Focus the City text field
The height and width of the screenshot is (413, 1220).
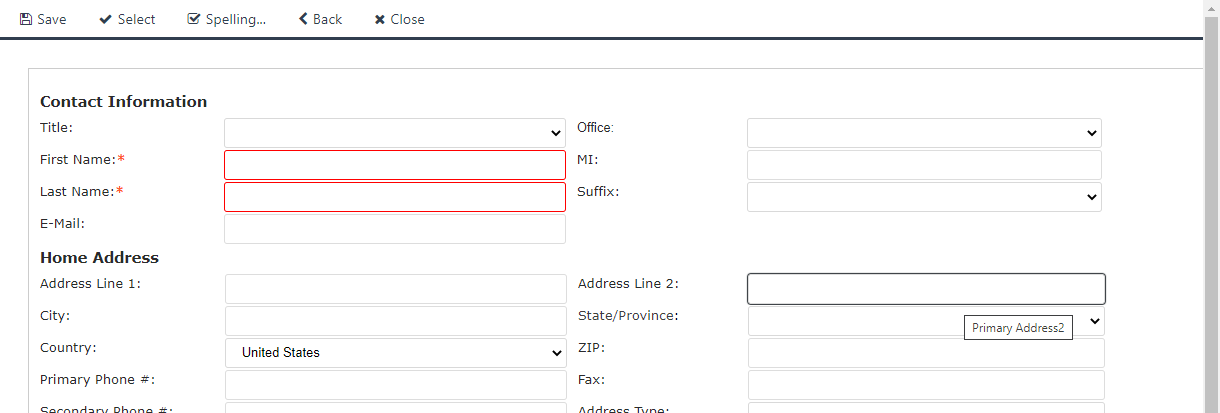click(x=396, y=321)
